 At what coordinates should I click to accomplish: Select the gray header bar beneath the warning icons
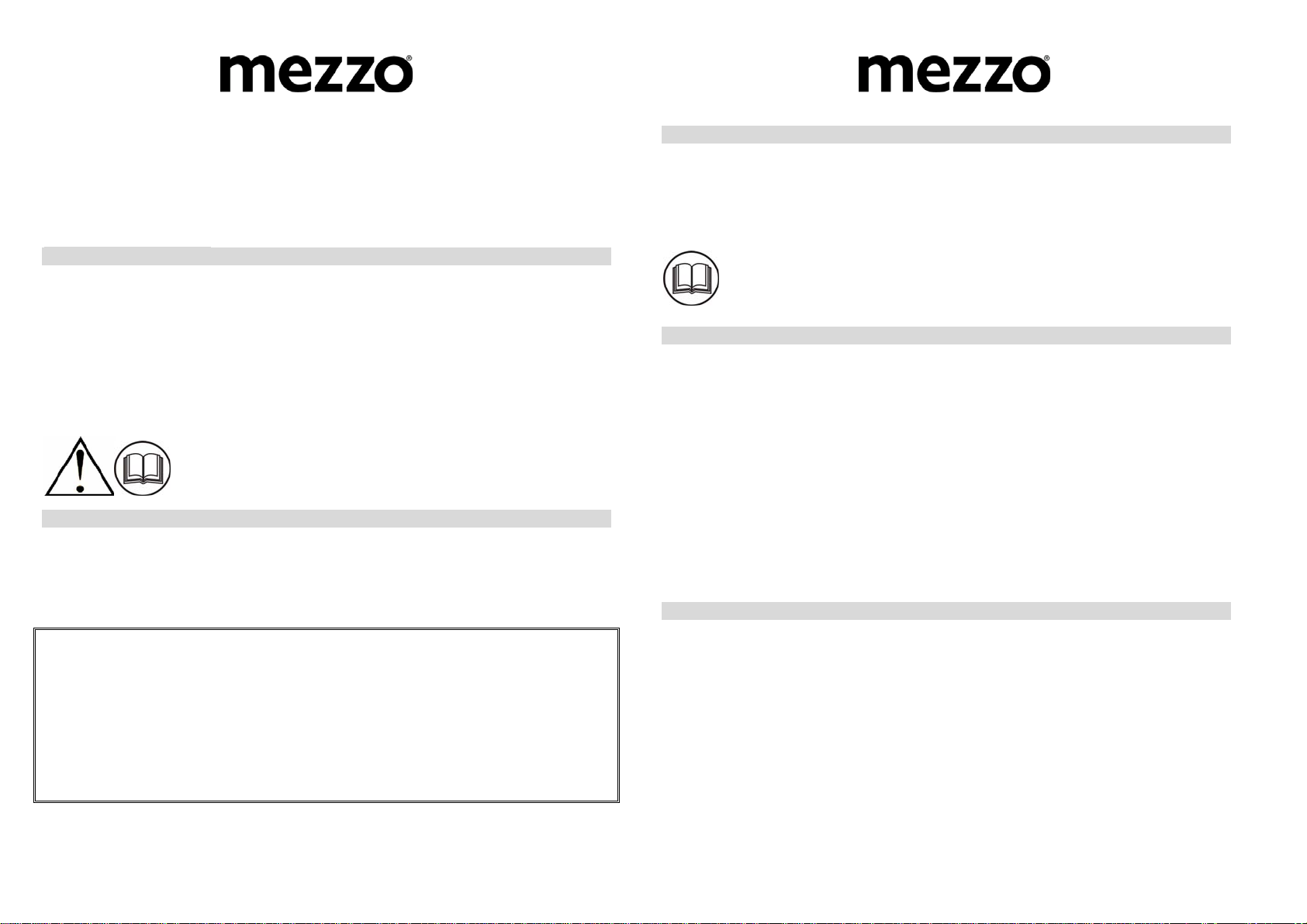[x=327, y=519]
